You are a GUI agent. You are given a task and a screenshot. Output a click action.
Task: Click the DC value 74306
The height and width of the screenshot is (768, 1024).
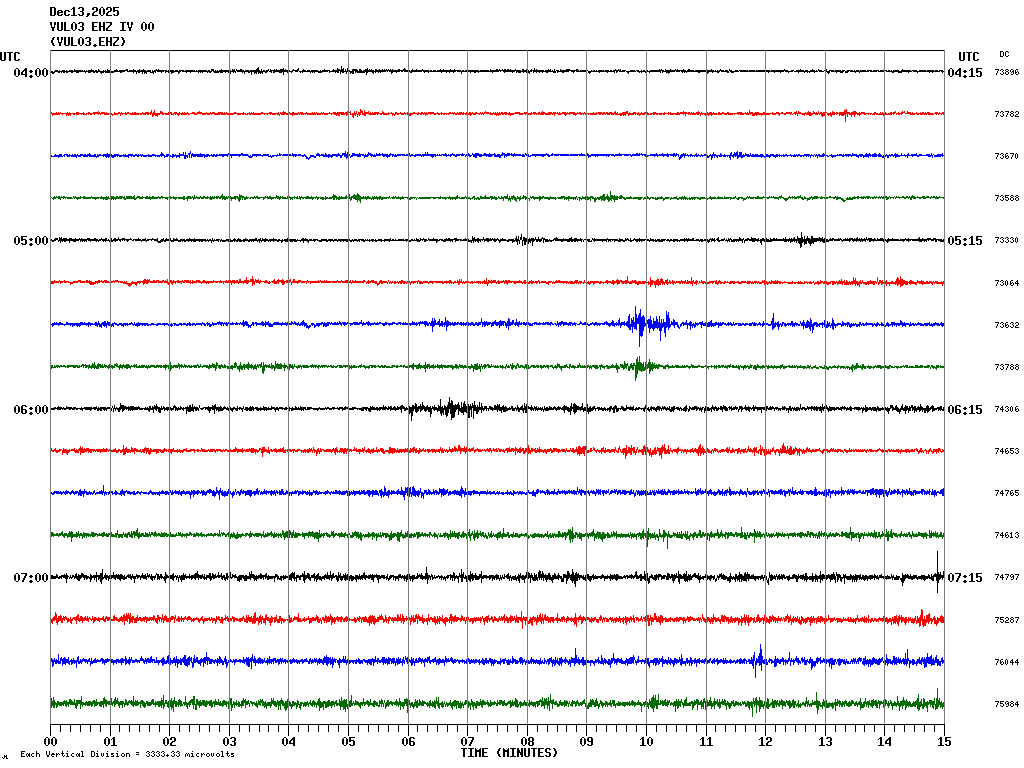click(1006, 410)
